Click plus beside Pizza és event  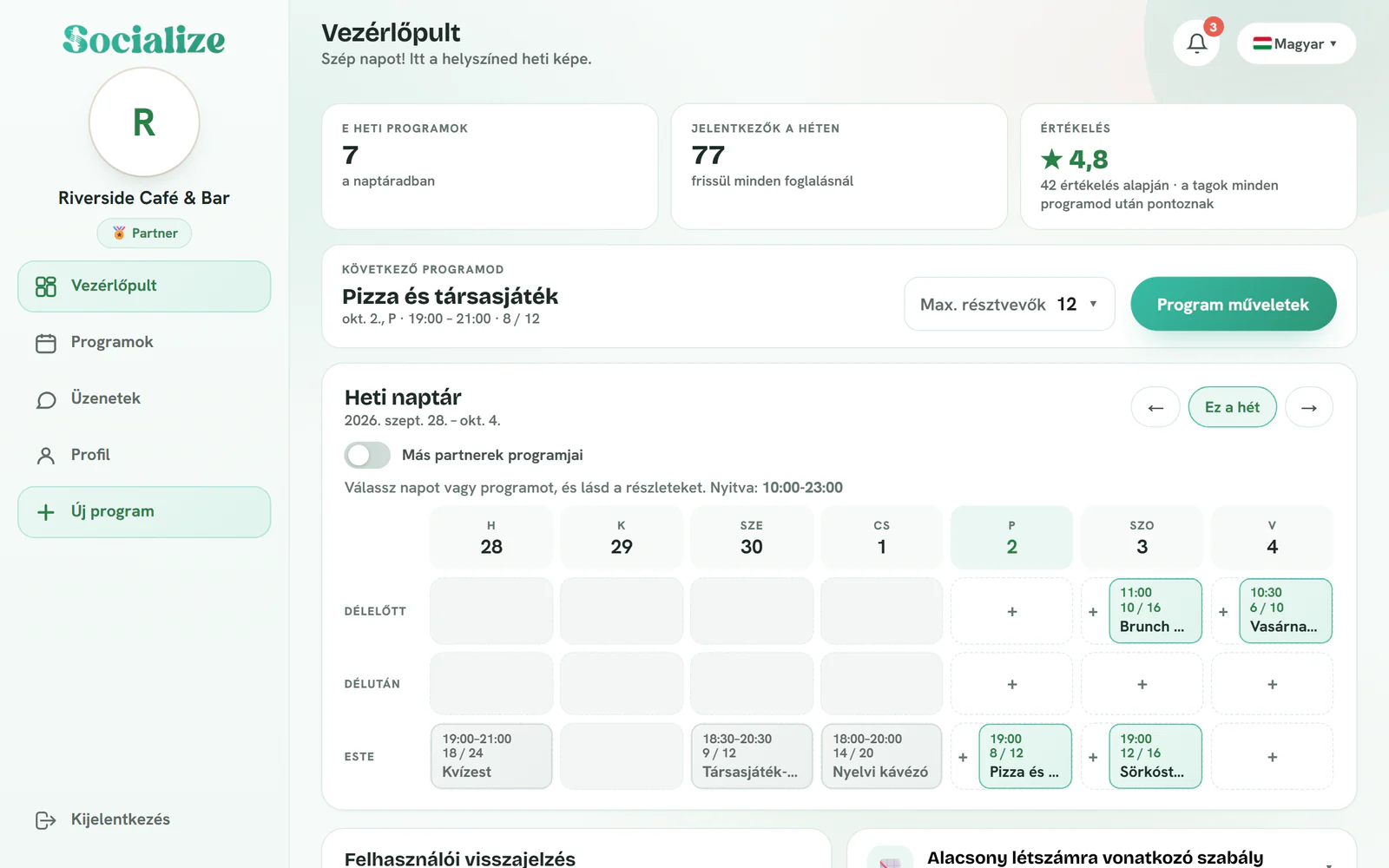963,757
